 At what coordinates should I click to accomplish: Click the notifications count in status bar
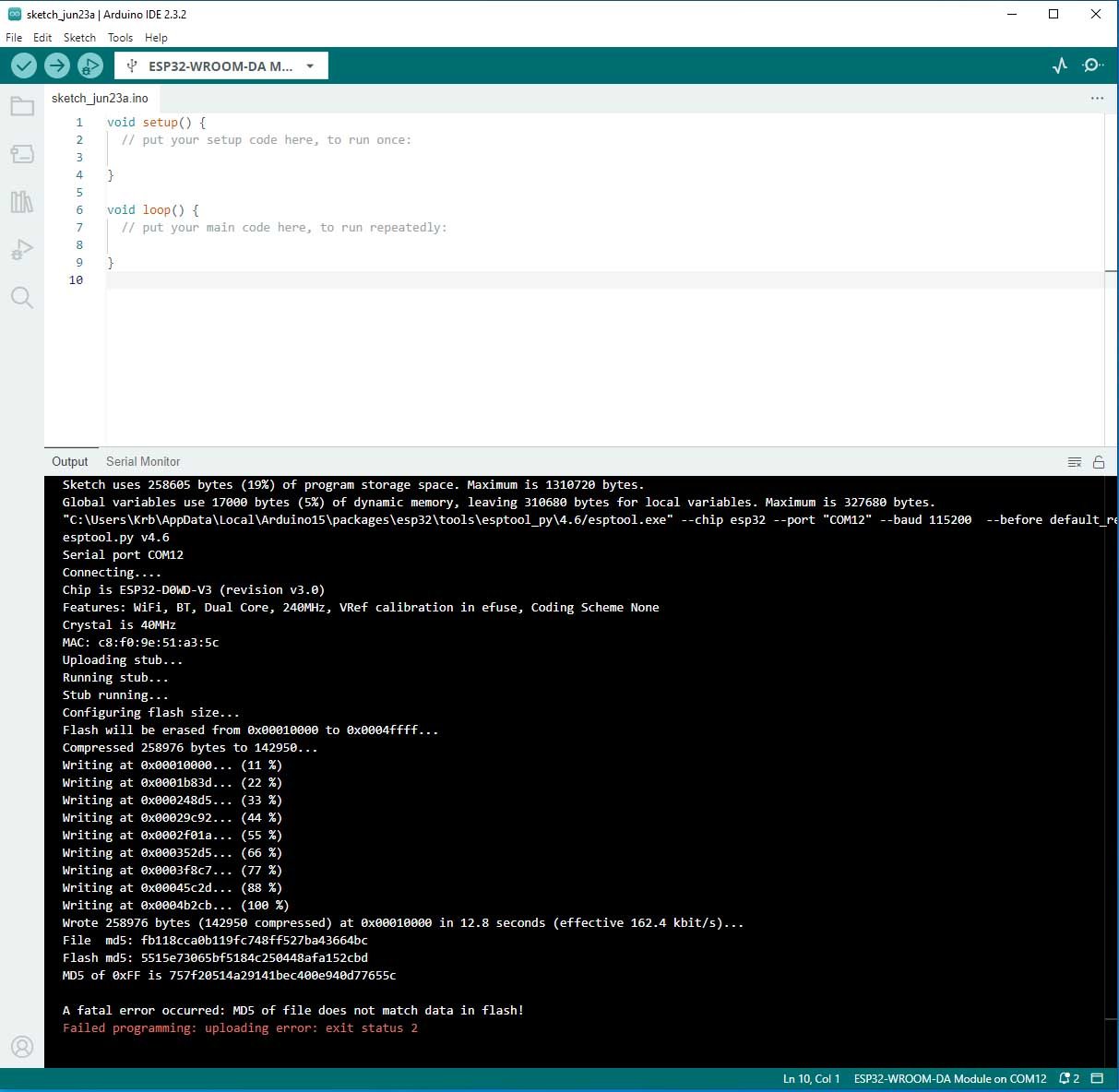(x=1070, y=1078)
